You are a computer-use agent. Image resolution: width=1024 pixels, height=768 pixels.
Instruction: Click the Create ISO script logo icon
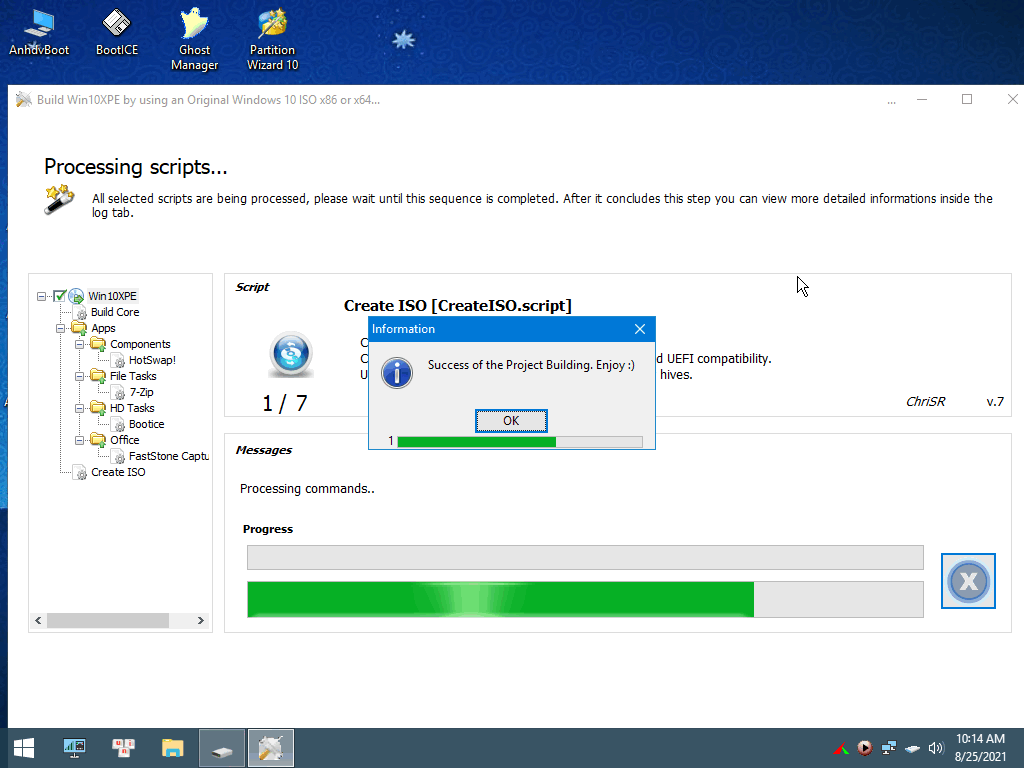click(x=291, y=354)
